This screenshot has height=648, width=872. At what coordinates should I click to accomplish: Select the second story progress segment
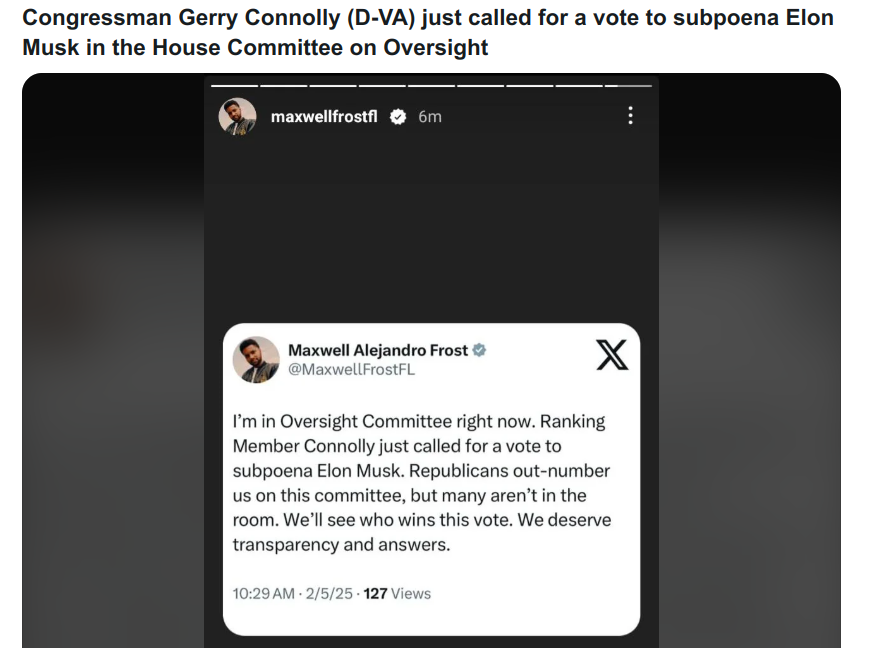pyautogui.click(x=284, y=86)
